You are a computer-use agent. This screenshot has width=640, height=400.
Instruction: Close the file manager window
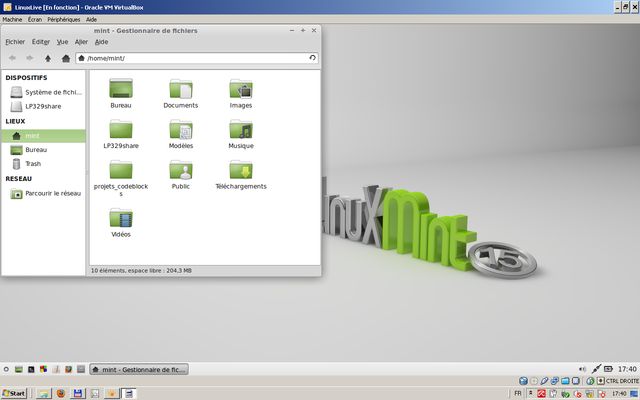(314, 30)
